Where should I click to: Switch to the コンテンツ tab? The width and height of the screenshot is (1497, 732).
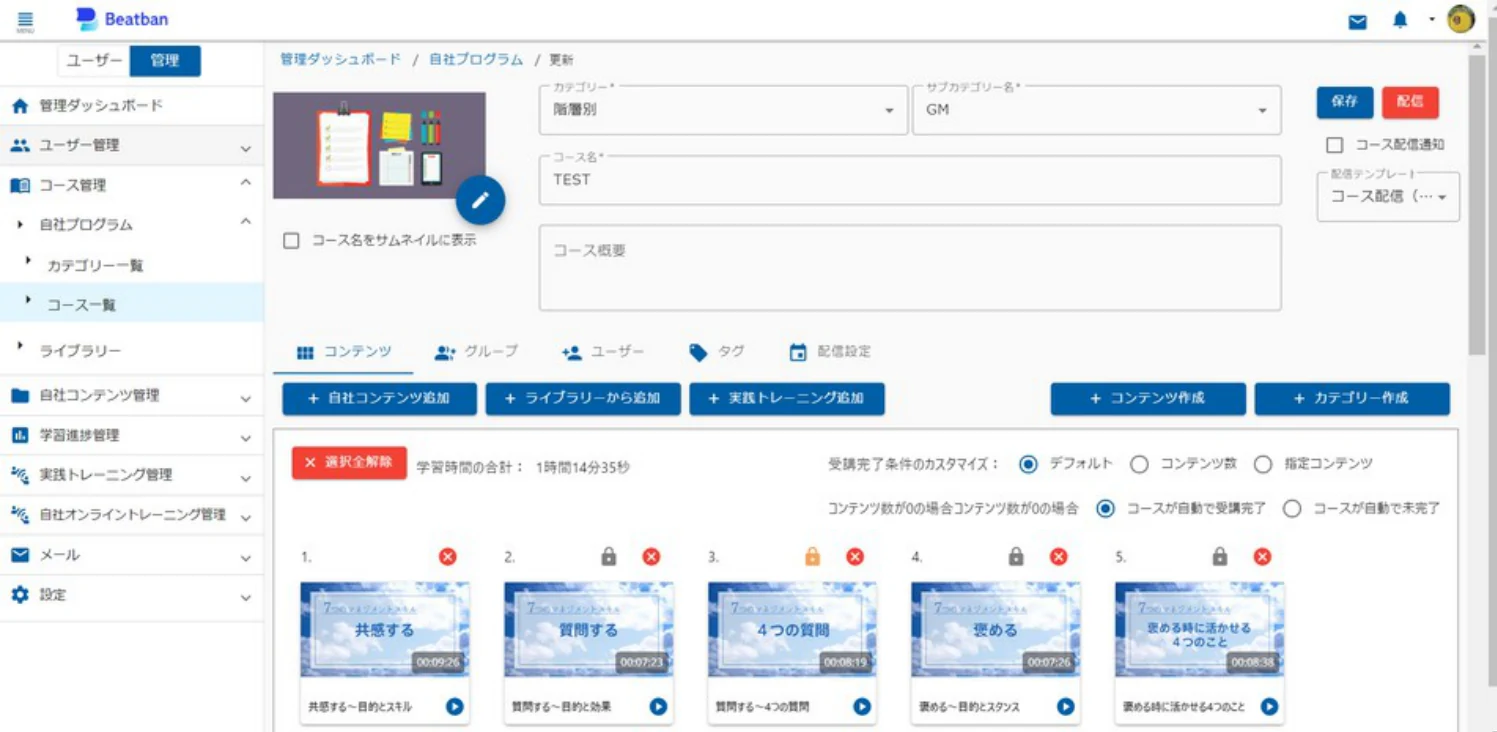pyautogui.click(x=344, y=352)
